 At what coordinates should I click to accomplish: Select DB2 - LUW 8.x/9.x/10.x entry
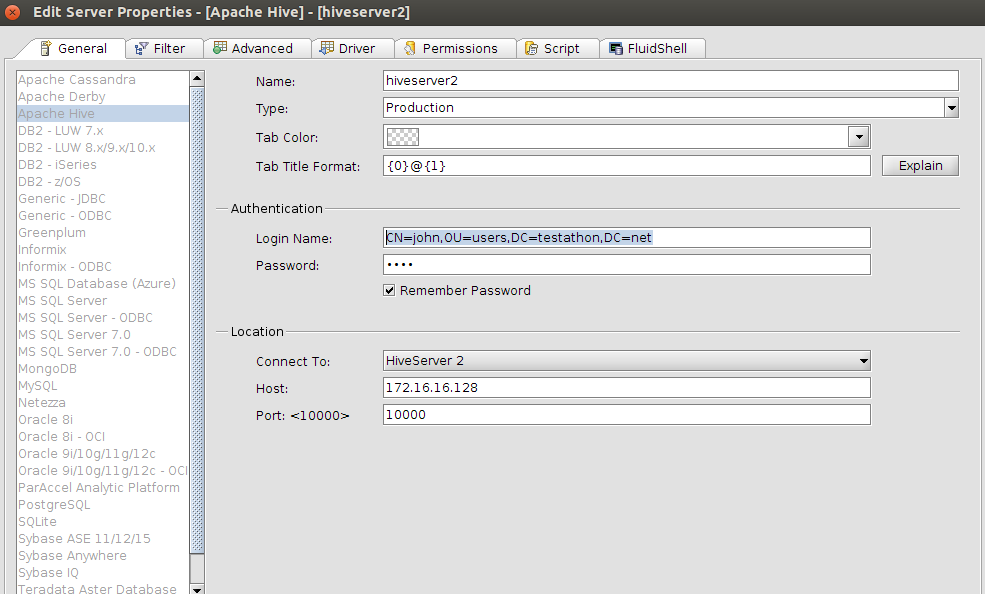point(102,148)
